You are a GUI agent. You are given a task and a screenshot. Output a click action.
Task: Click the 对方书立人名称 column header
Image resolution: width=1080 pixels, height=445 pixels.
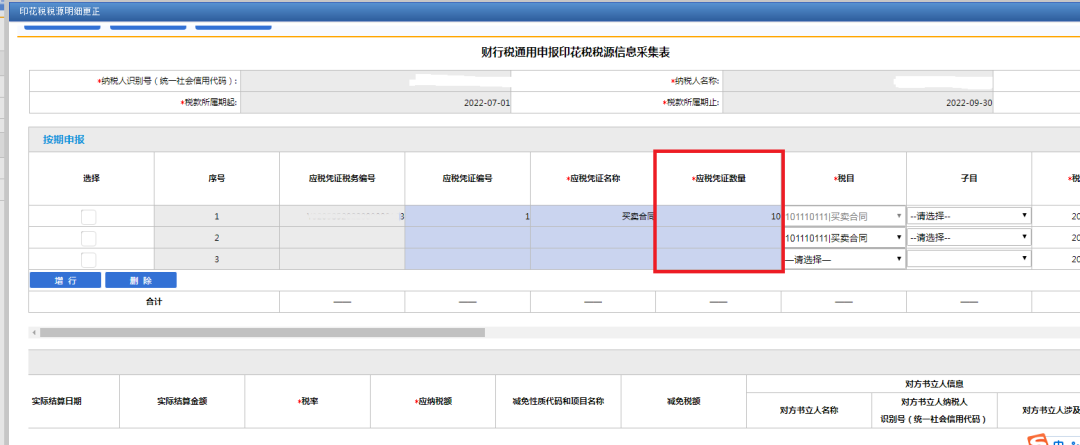[x=809, y=410]
